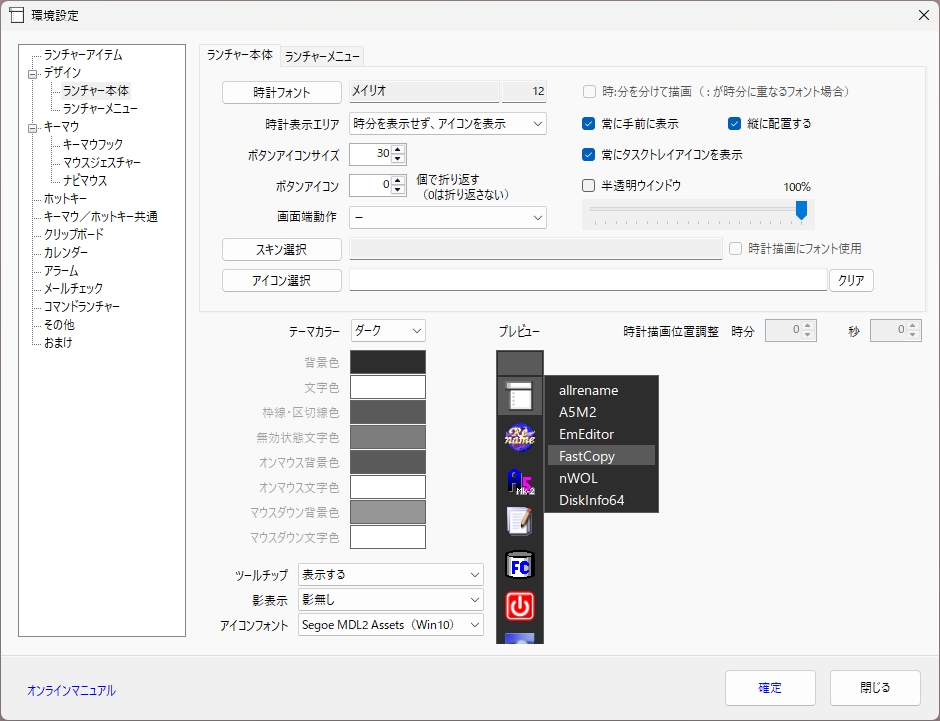Increase ボタンアイコンサイズ with up arrow

tap(398, 149)
